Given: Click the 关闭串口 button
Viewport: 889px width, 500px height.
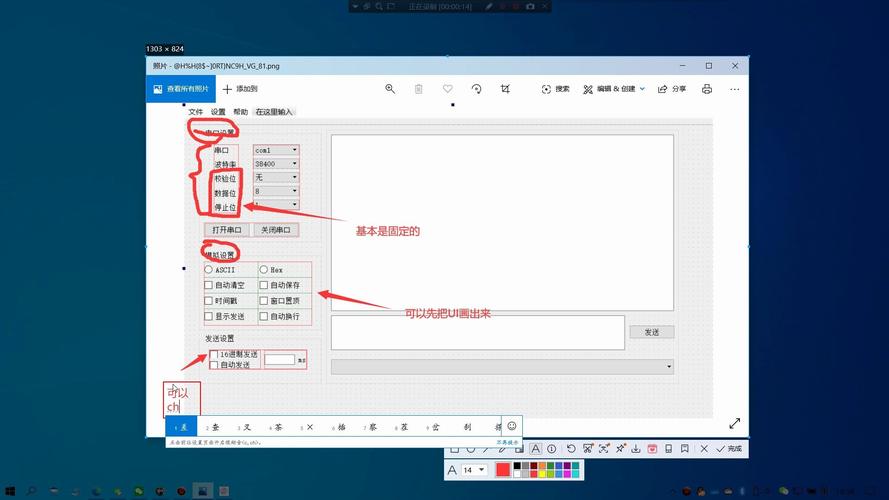Looking at the screenshot, I should pyautogui.click(x=276, y=230).
